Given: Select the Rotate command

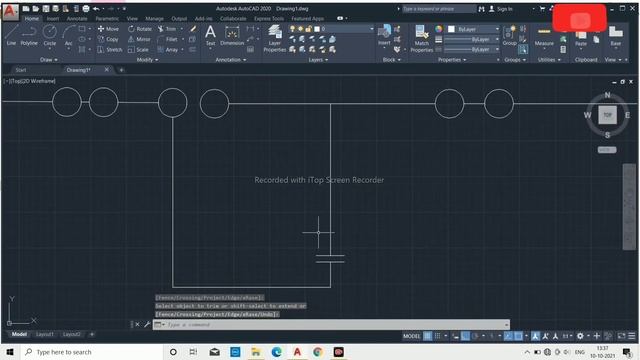Looking at the screenshot, I should point(140,29).
